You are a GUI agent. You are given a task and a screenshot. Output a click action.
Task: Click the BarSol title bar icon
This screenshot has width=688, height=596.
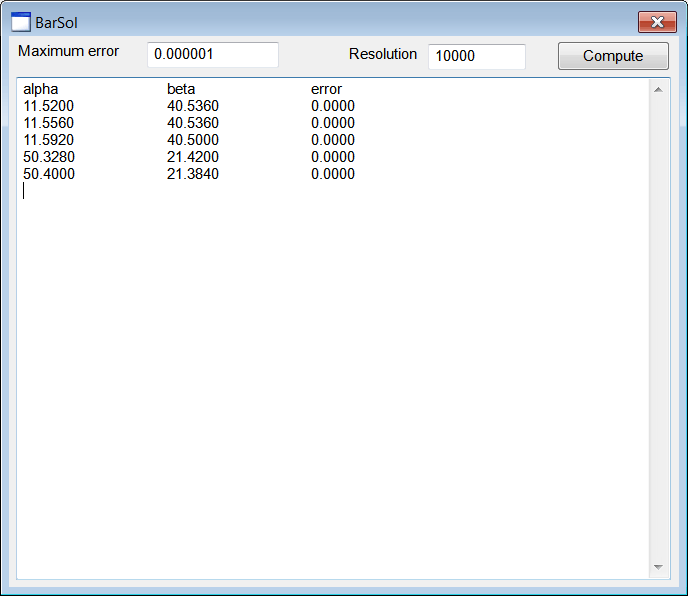click(21, 22)
